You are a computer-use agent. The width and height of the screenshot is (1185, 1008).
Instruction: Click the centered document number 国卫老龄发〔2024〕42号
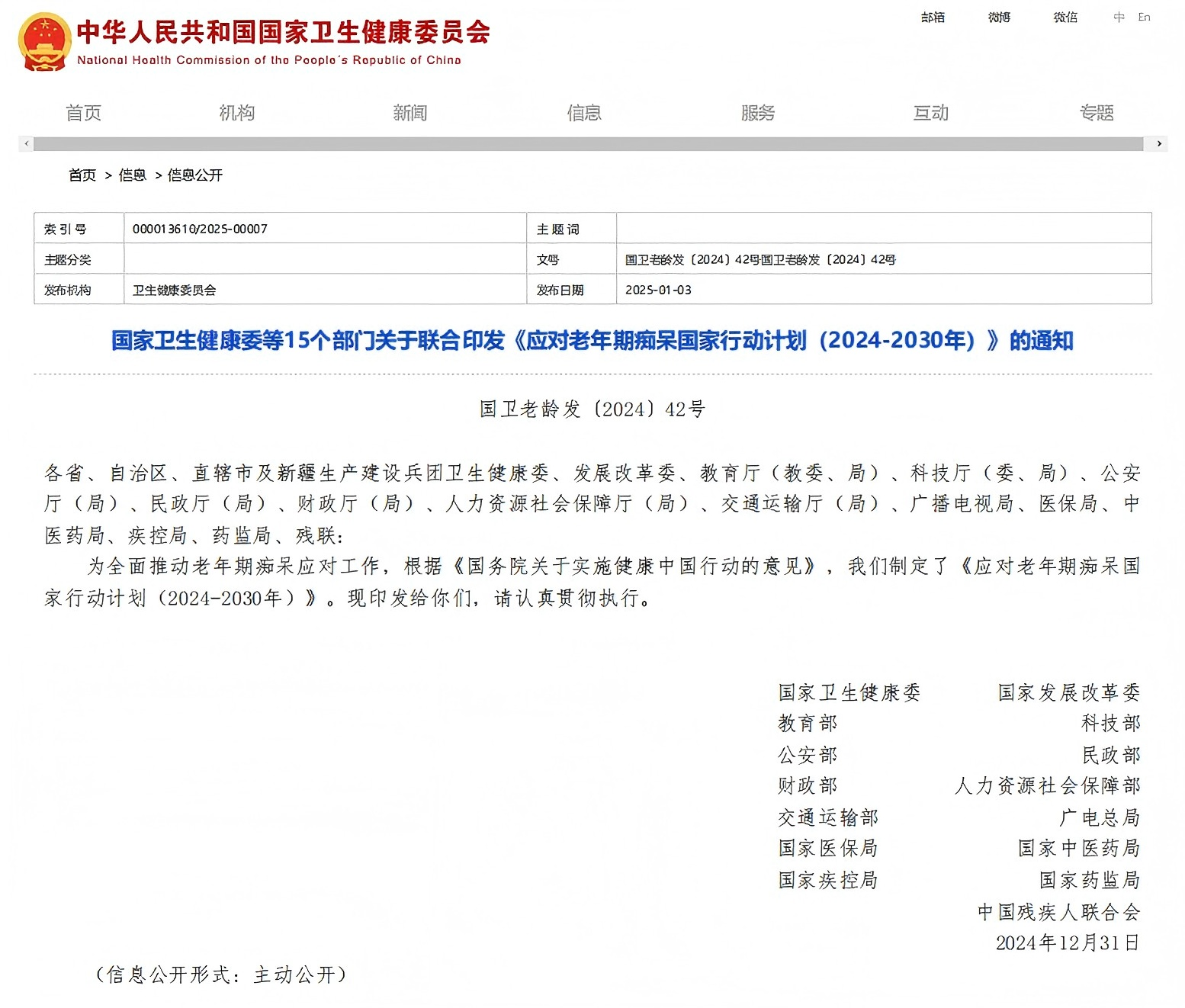tap(592, 409)
